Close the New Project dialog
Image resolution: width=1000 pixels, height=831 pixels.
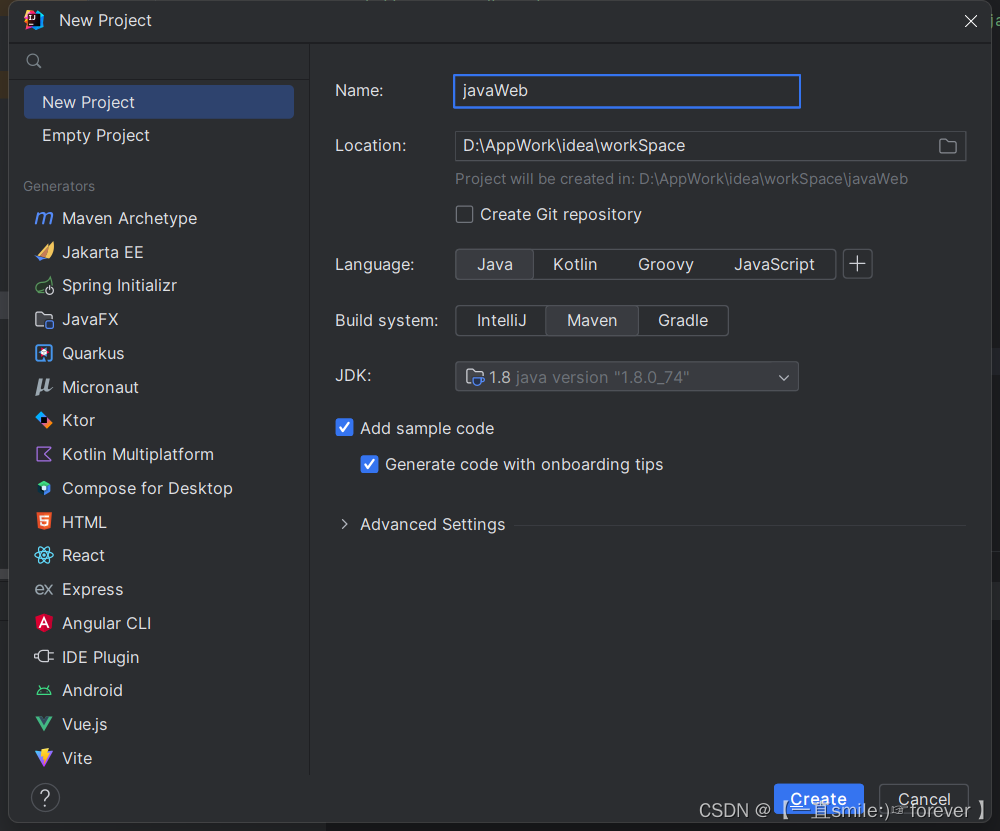pyautogui.click(x=971, y=21)
